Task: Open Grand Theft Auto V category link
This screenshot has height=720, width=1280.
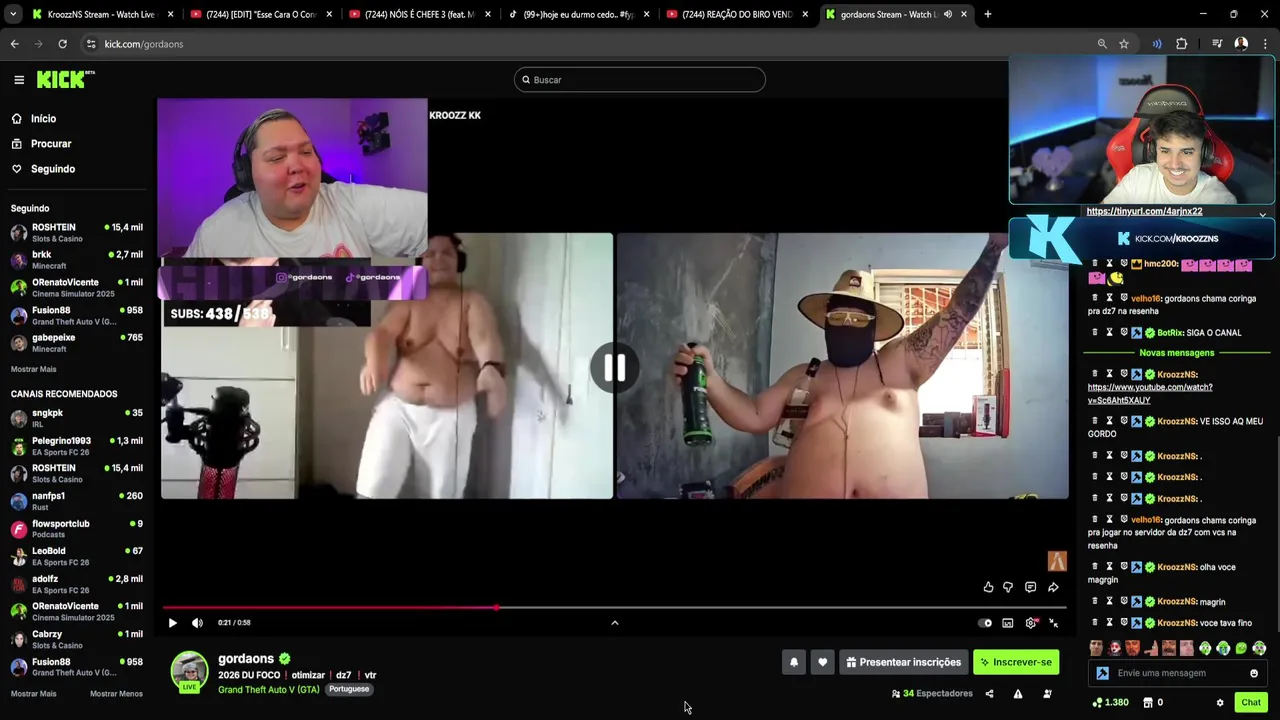Action: [x=269, y=689]
